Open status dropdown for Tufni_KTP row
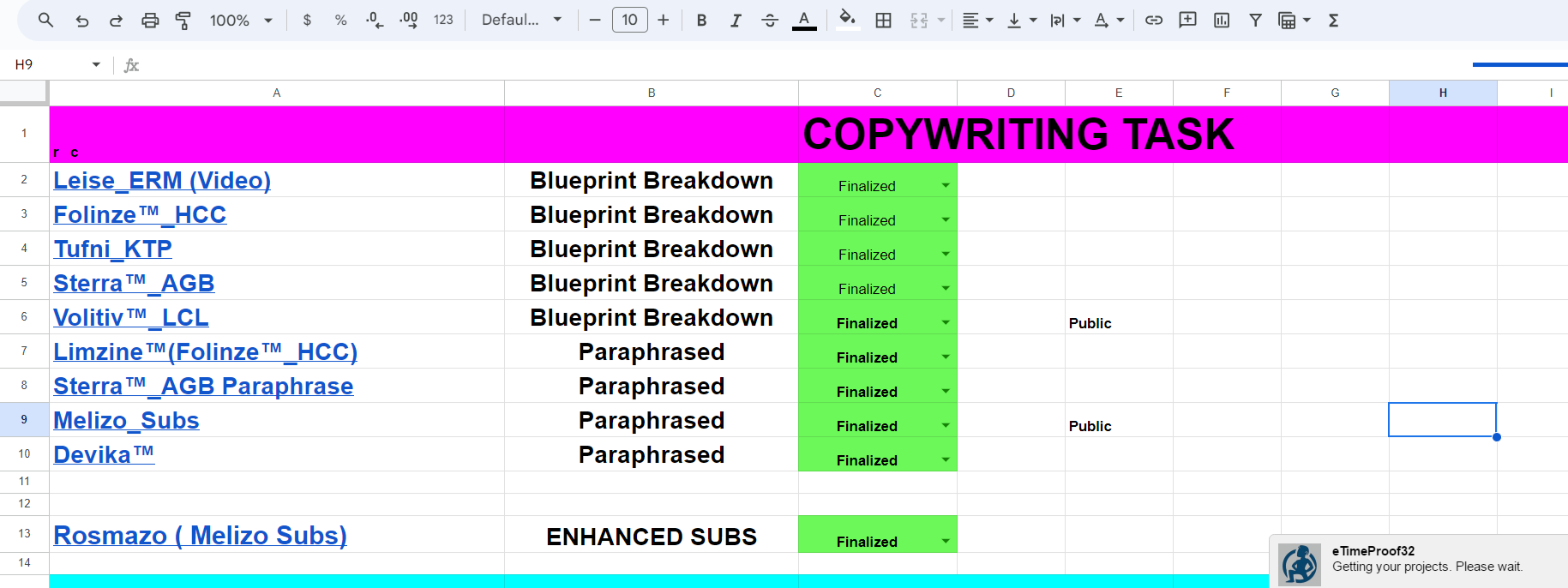The height and width of the screenshot is (588, 1568). coord(946,255)
